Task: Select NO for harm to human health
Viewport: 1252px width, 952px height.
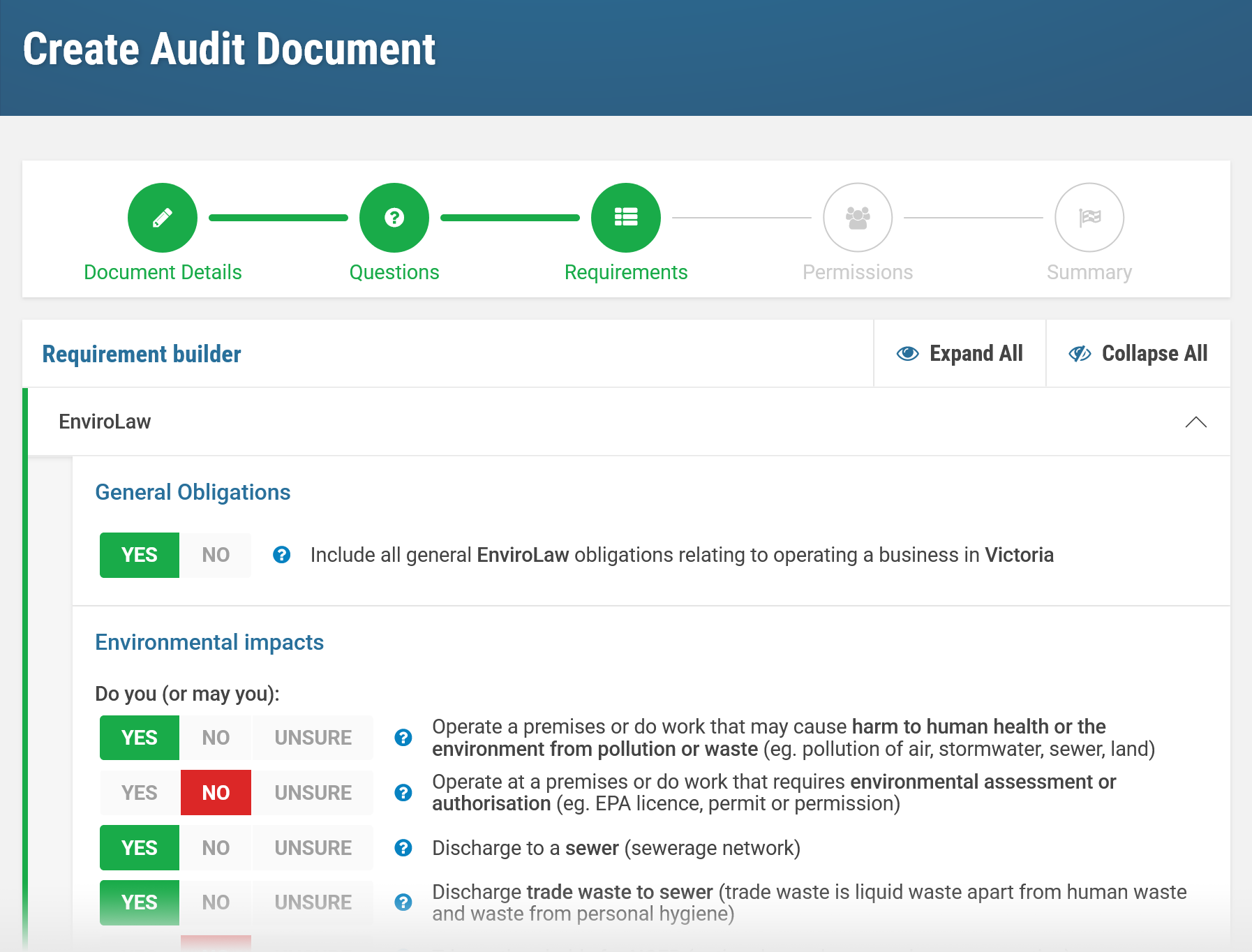Action: point(216,738)
